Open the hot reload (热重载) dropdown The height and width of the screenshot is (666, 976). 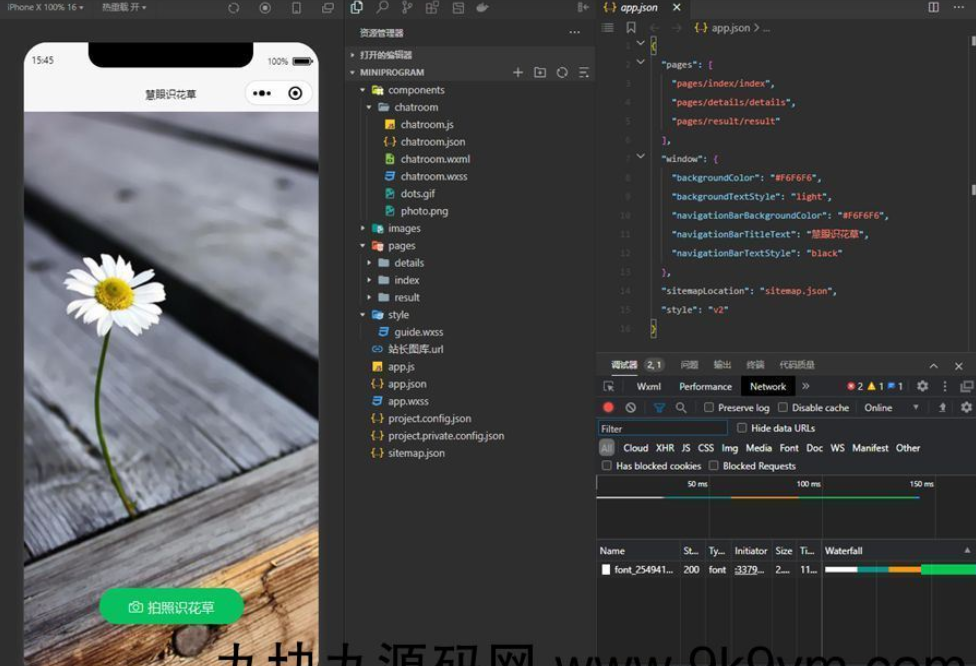[124, 7]
